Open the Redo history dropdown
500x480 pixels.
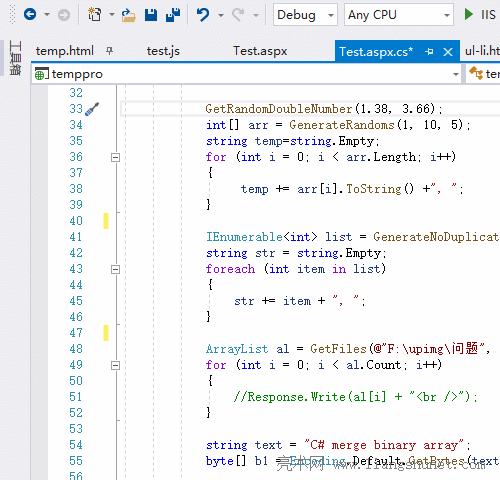tap(256, 15)
